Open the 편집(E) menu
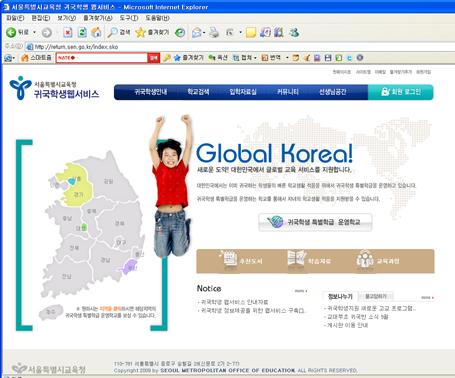 41,18
